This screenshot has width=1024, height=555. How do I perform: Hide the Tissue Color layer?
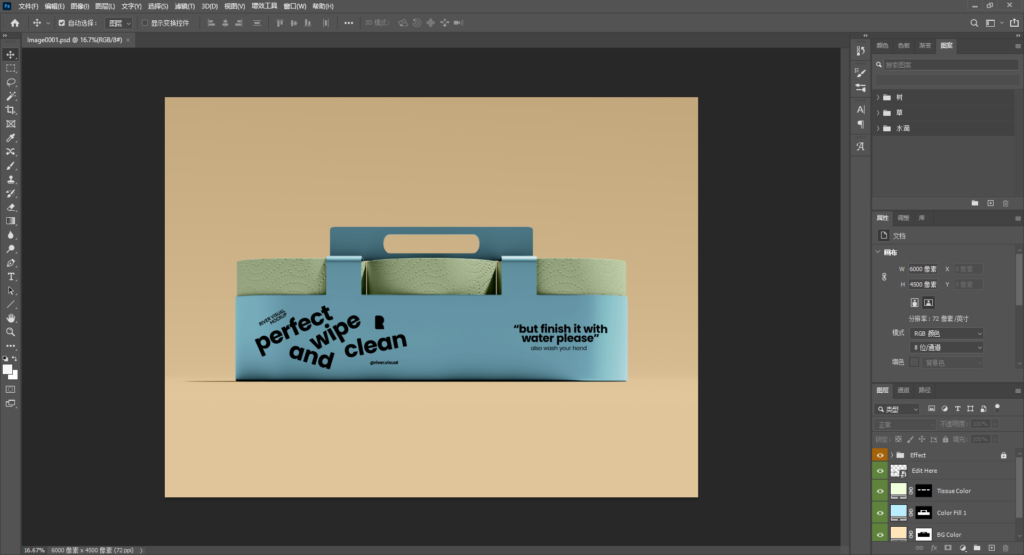[880, 491]
